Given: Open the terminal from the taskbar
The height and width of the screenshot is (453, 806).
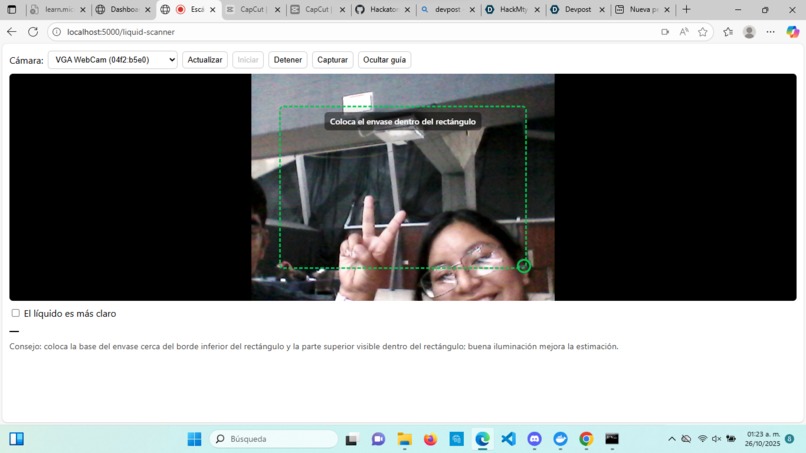Looking at the screenshot, I should point(612,439).
